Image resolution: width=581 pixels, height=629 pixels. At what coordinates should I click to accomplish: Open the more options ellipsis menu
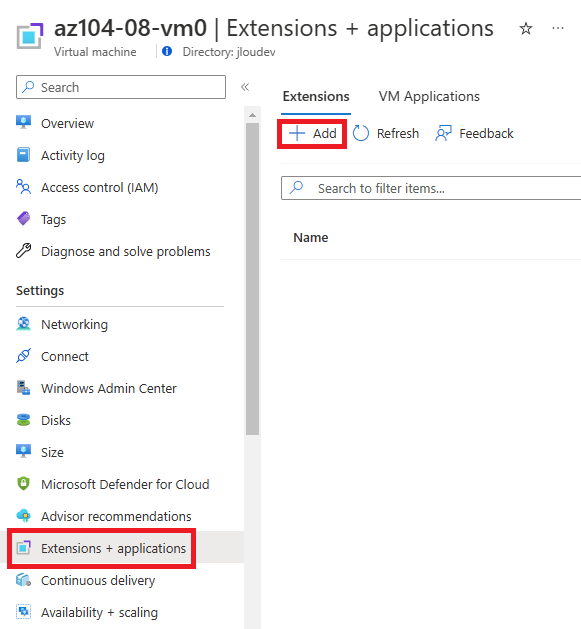(558, 28)
